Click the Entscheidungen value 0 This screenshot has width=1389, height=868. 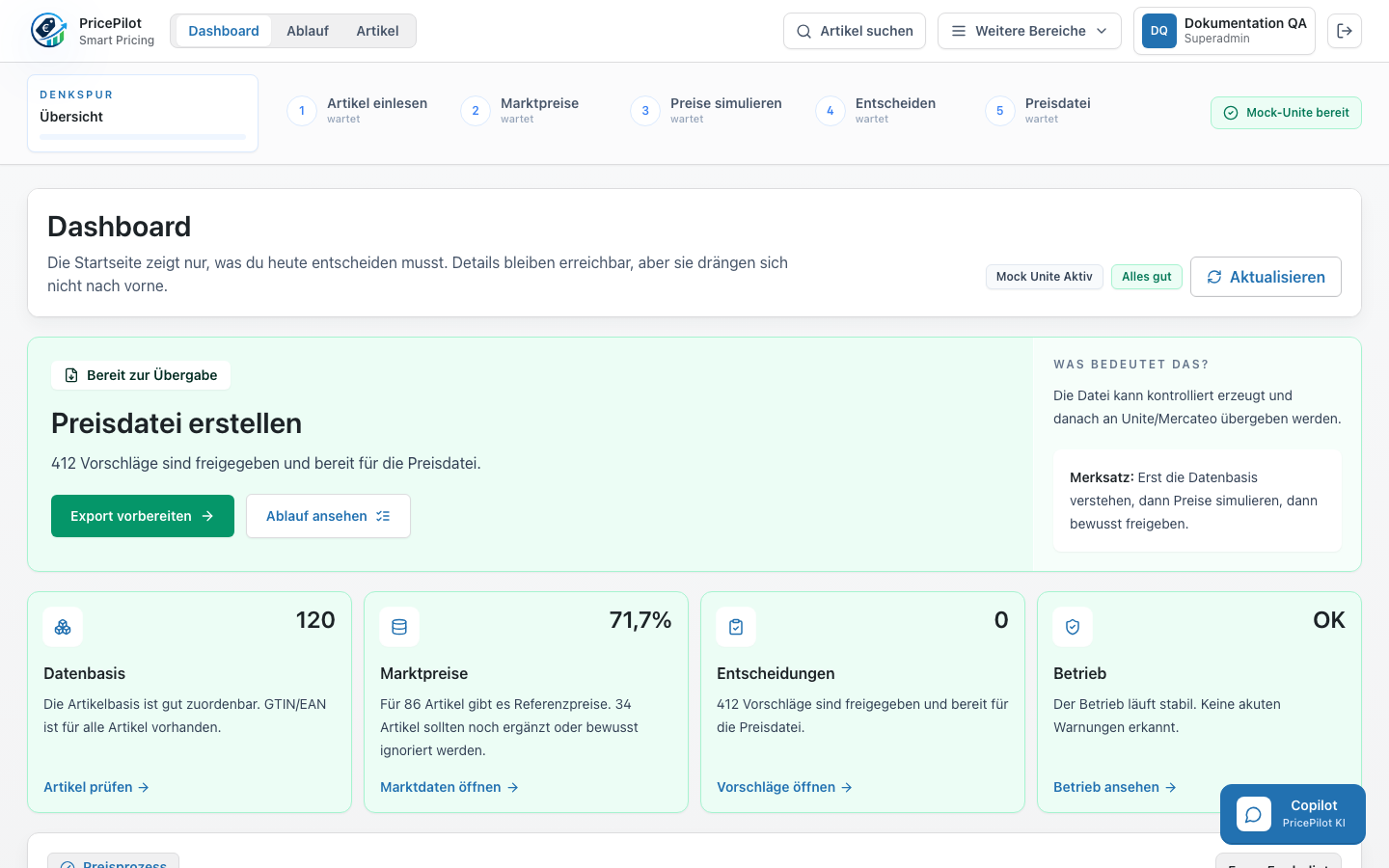pyautogui.click(x=1001, y=620)
